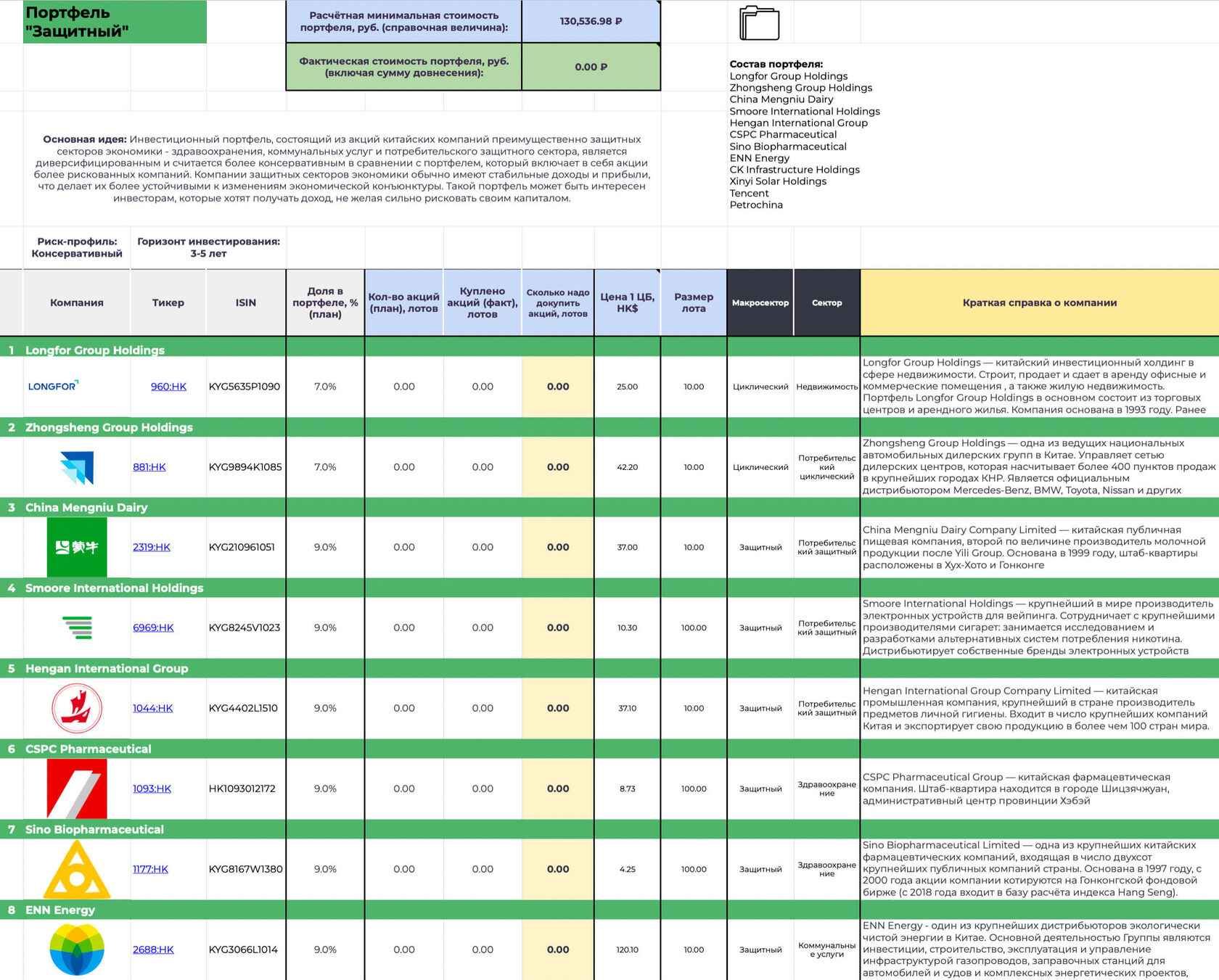Click the 'Основная идея' description paragraph
The width and height of the screenshot is (1219, 980).
342,168
